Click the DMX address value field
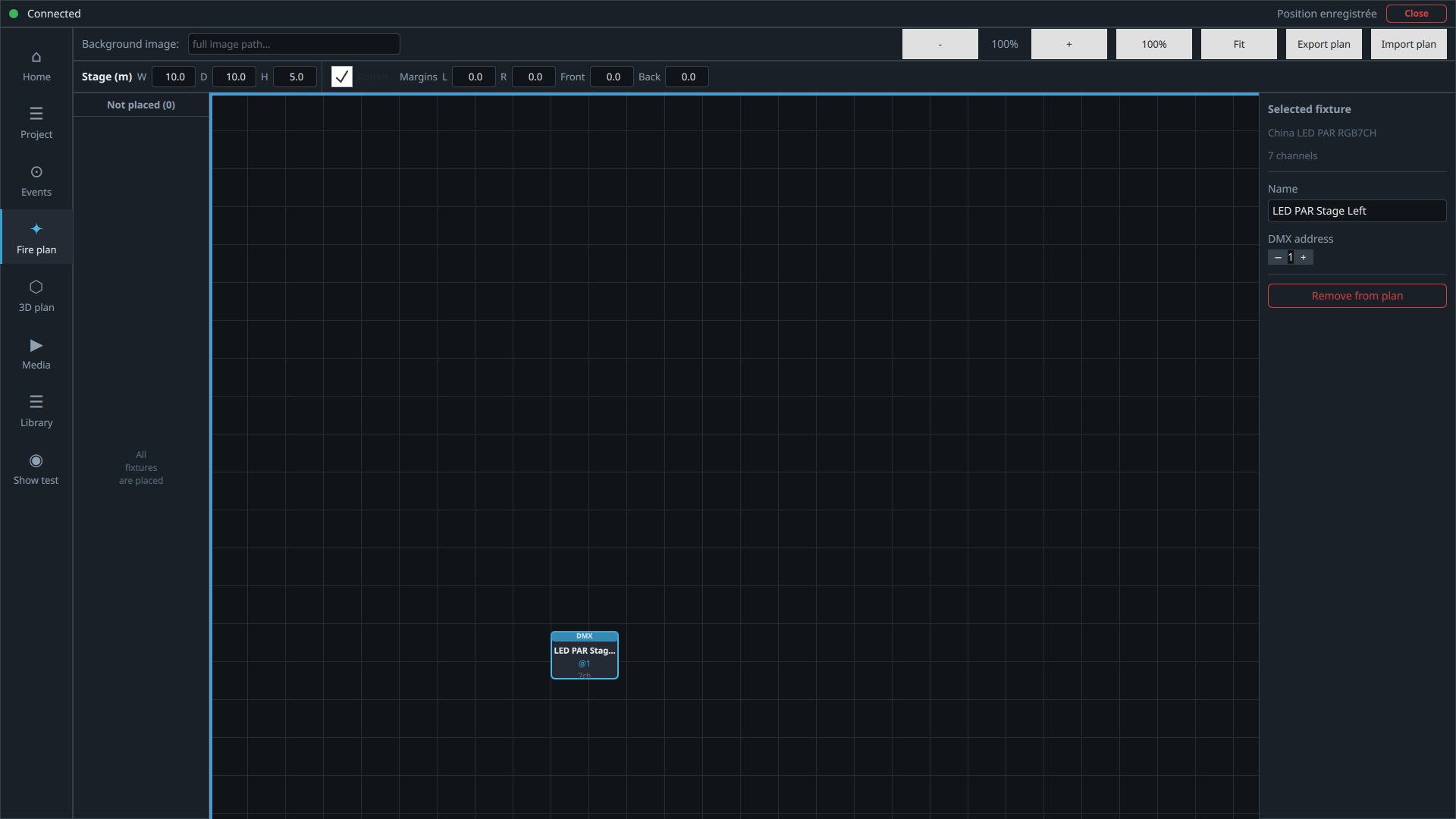This screenshot has width=1456, height=819. (1291, 258)
